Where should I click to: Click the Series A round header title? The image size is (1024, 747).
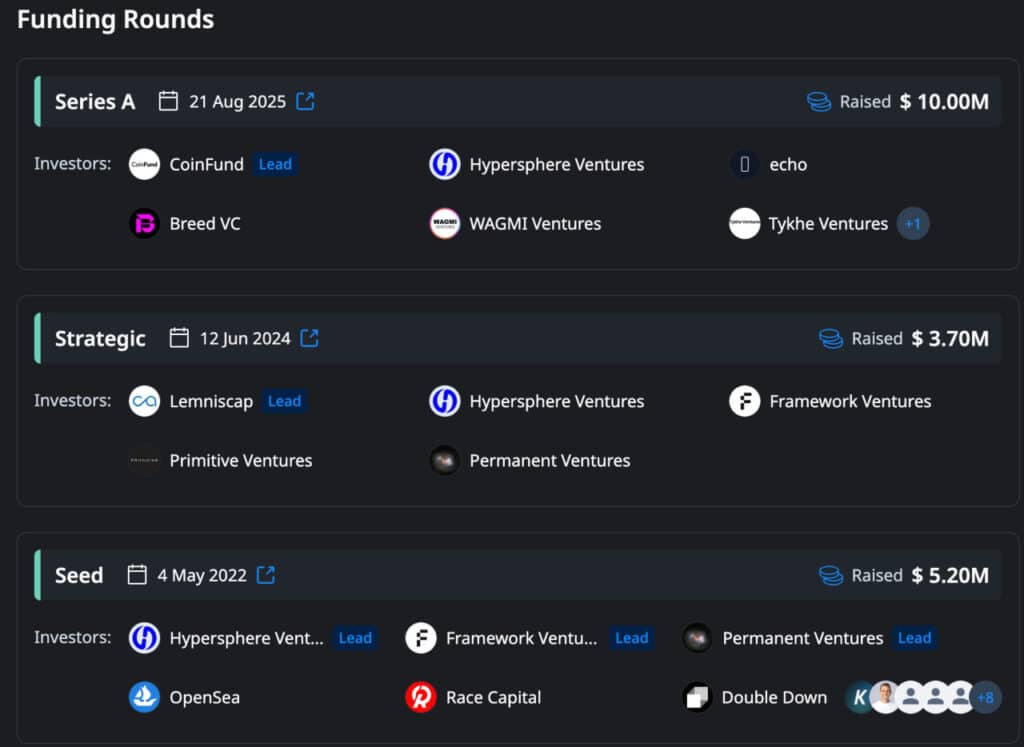95,101
